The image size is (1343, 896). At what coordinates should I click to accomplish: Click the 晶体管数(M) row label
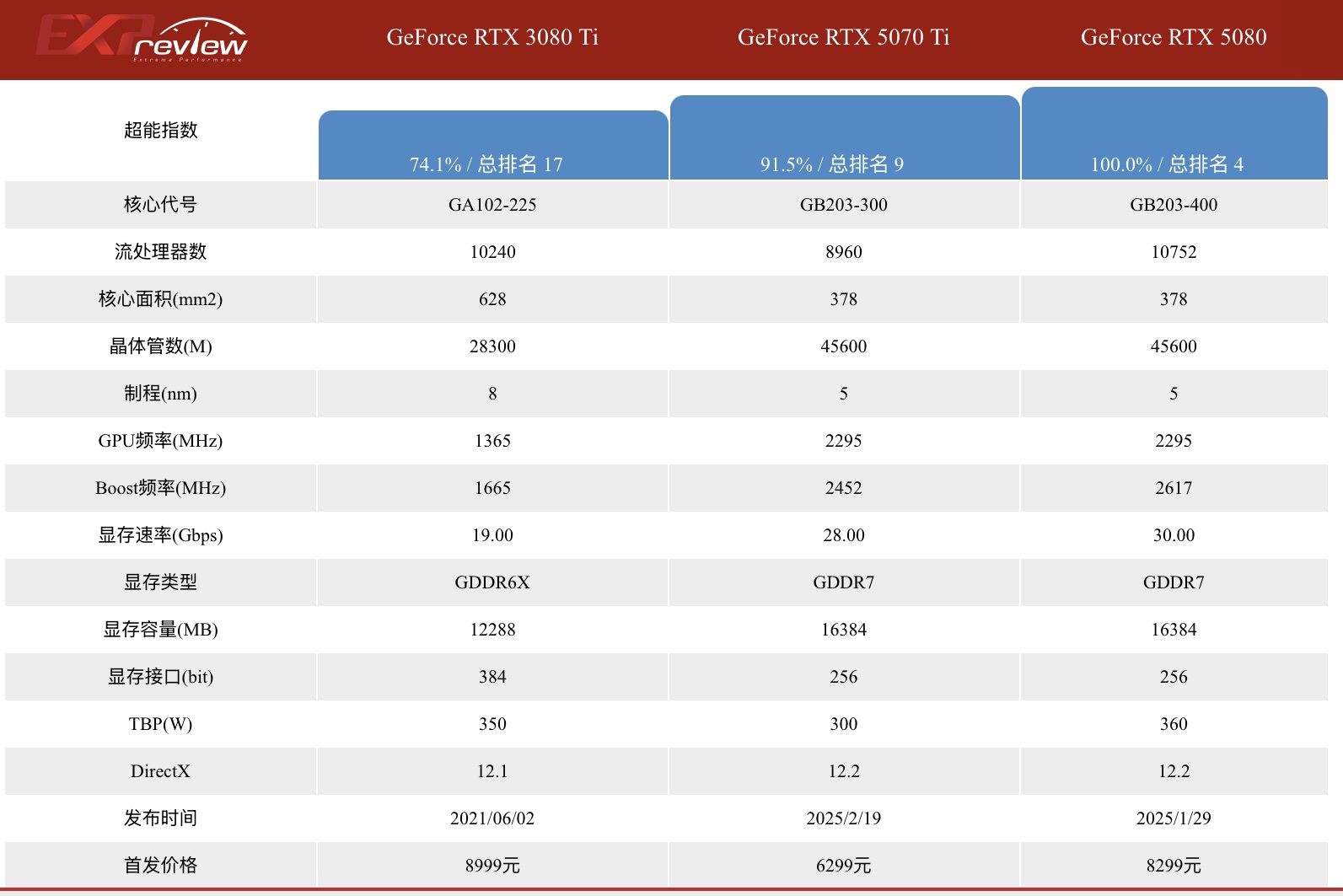coord(160,346)
